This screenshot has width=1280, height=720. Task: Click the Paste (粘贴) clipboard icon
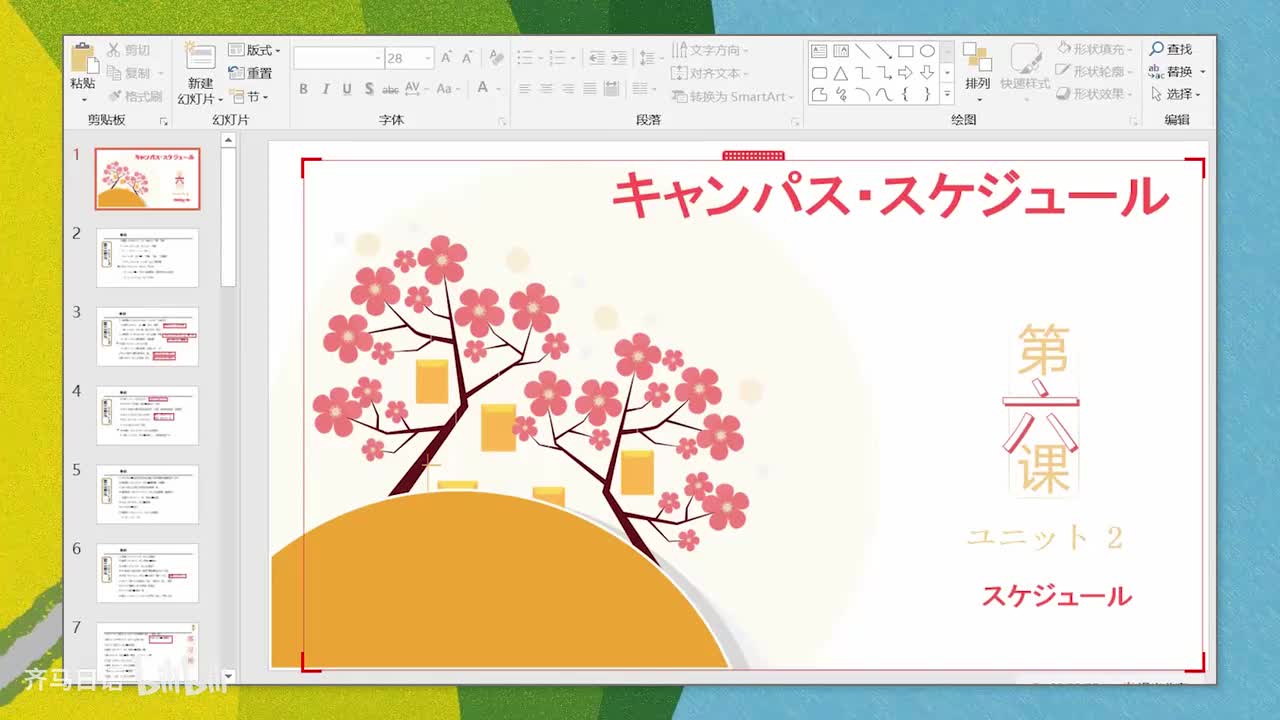click(x=83, y=58)
